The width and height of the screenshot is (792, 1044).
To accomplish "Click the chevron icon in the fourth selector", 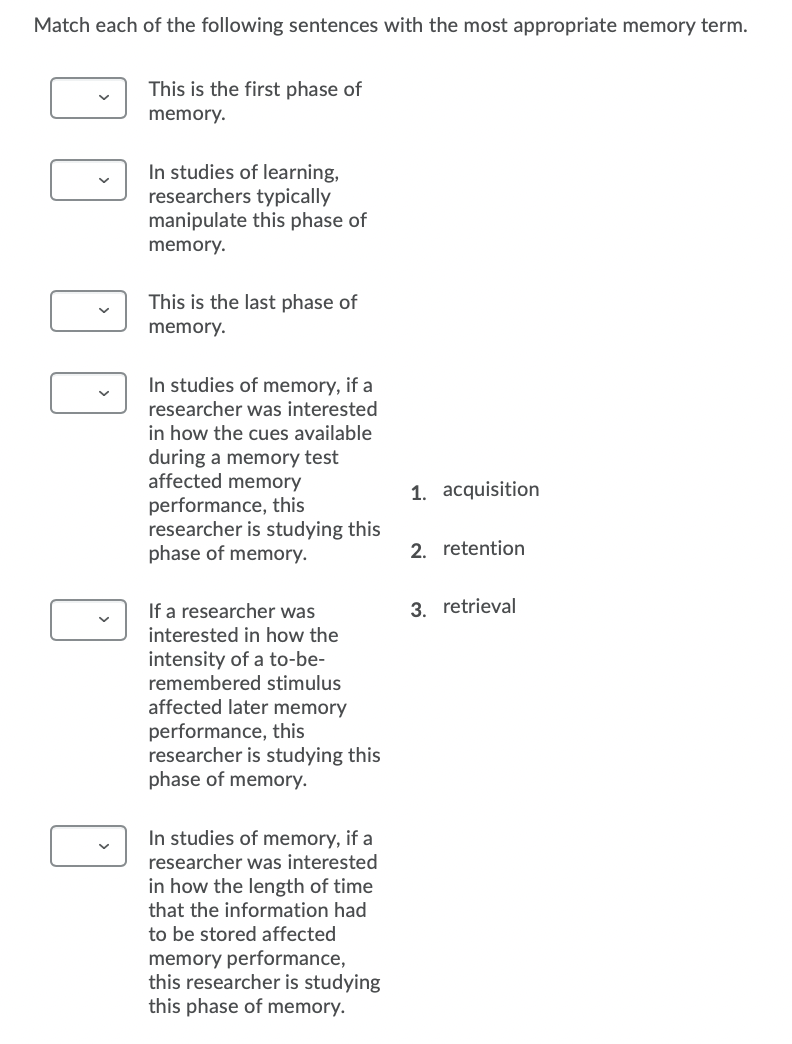I will 103,393.
